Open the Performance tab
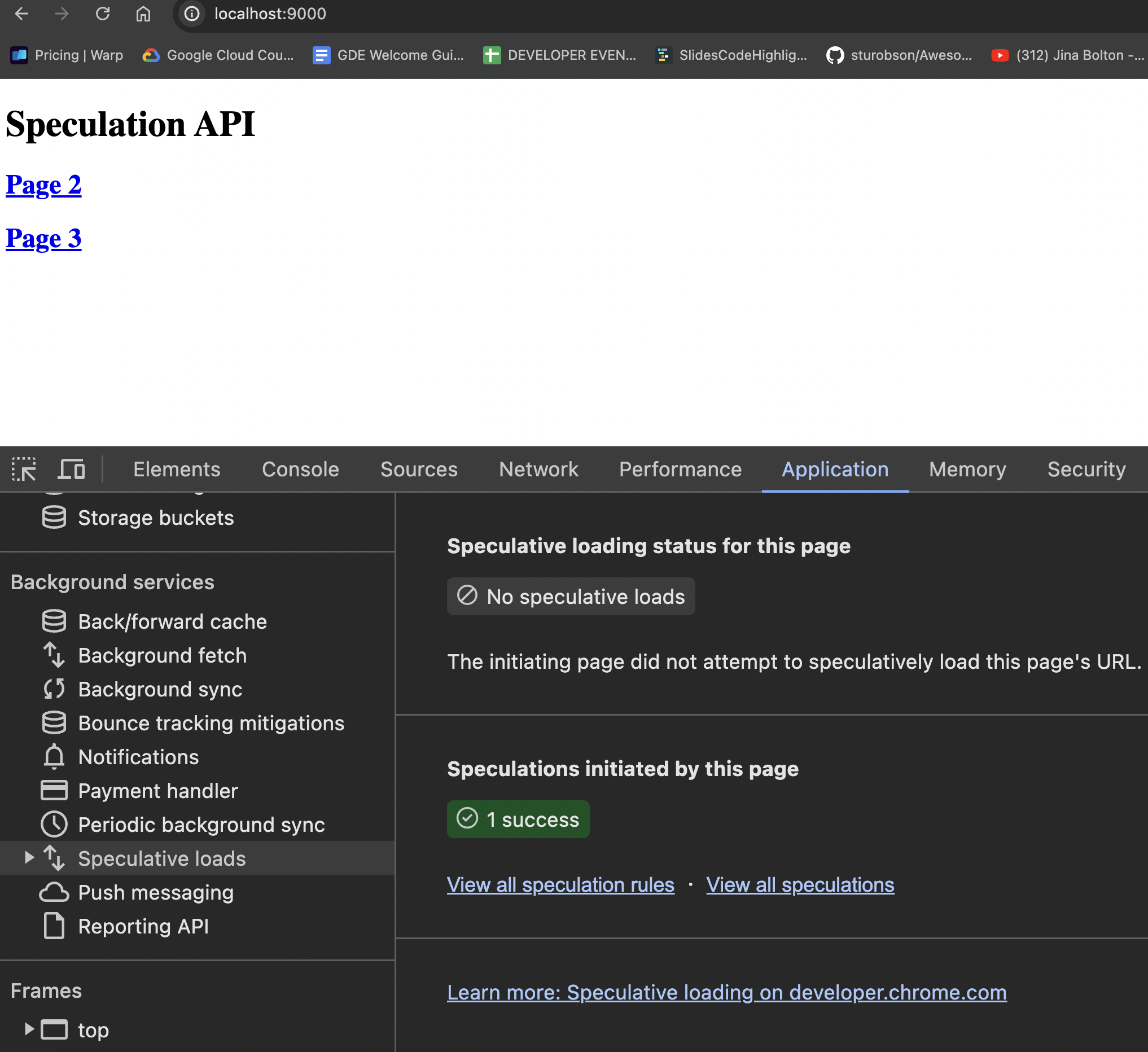This screenshot has width=1148, height=1052. point(680,470)
